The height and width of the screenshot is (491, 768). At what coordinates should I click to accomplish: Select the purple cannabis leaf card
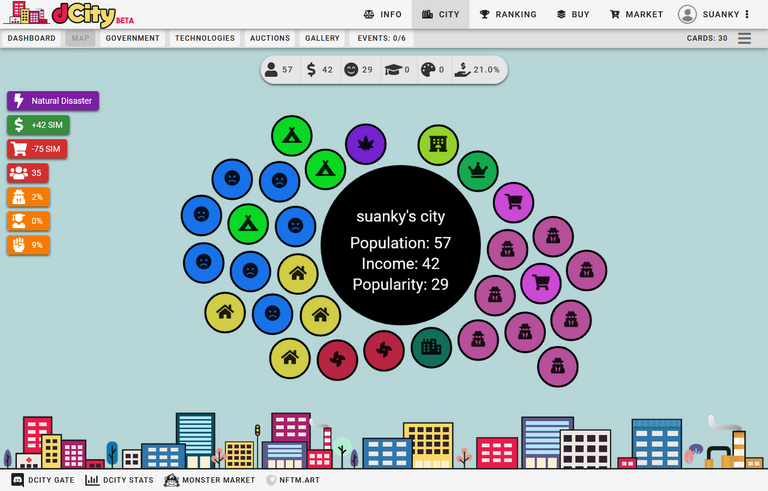pos(366,144)
